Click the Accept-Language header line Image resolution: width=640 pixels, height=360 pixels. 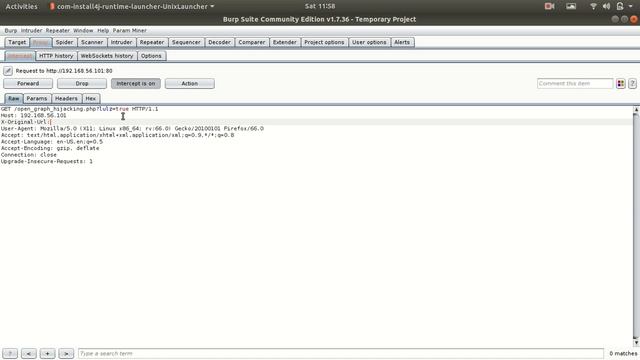52,142
